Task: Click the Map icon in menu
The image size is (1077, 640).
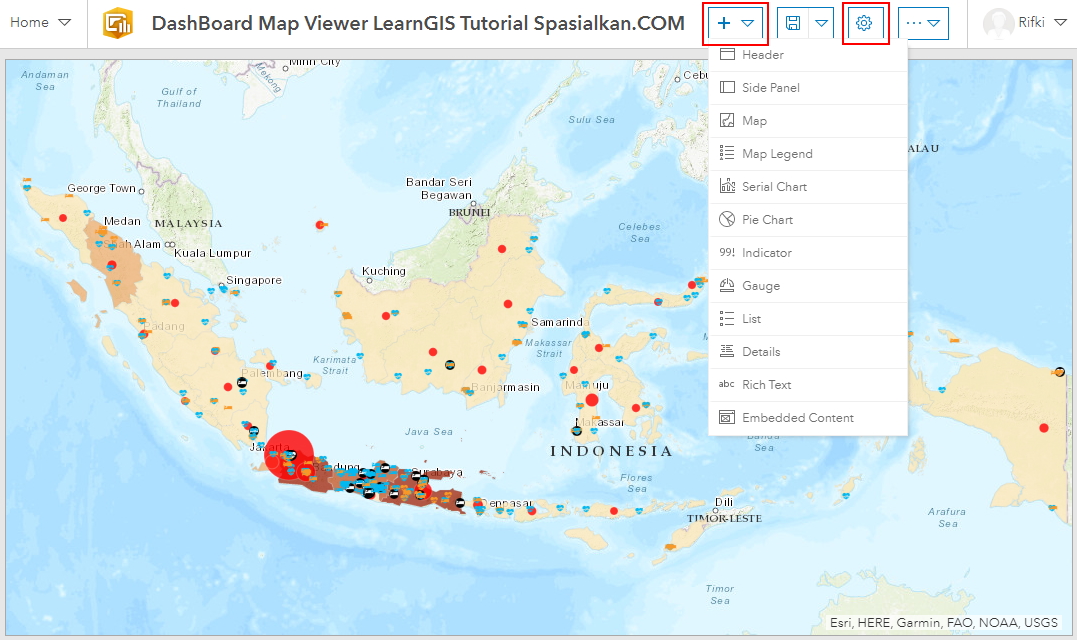Action: click(x=727, y=120)
